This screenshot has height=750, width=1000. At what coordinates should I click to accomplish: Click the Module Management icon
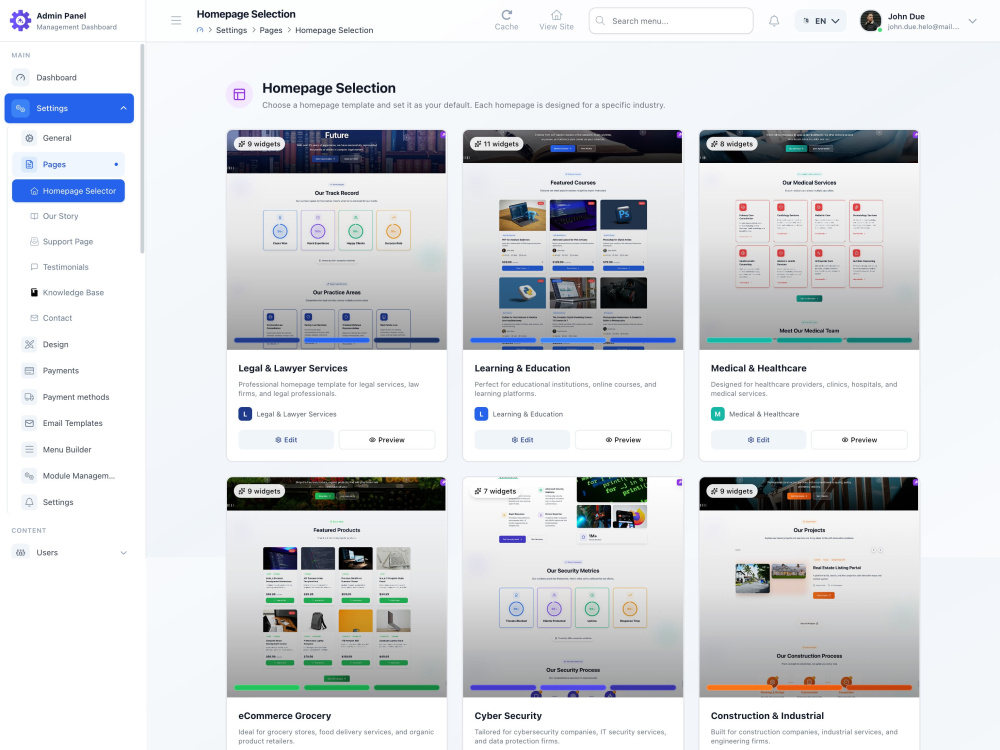(29, 476)
